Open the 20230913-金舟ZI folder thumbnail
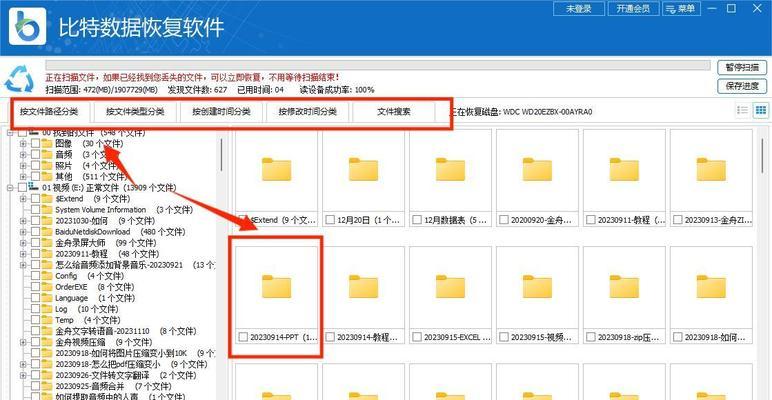 711,169
